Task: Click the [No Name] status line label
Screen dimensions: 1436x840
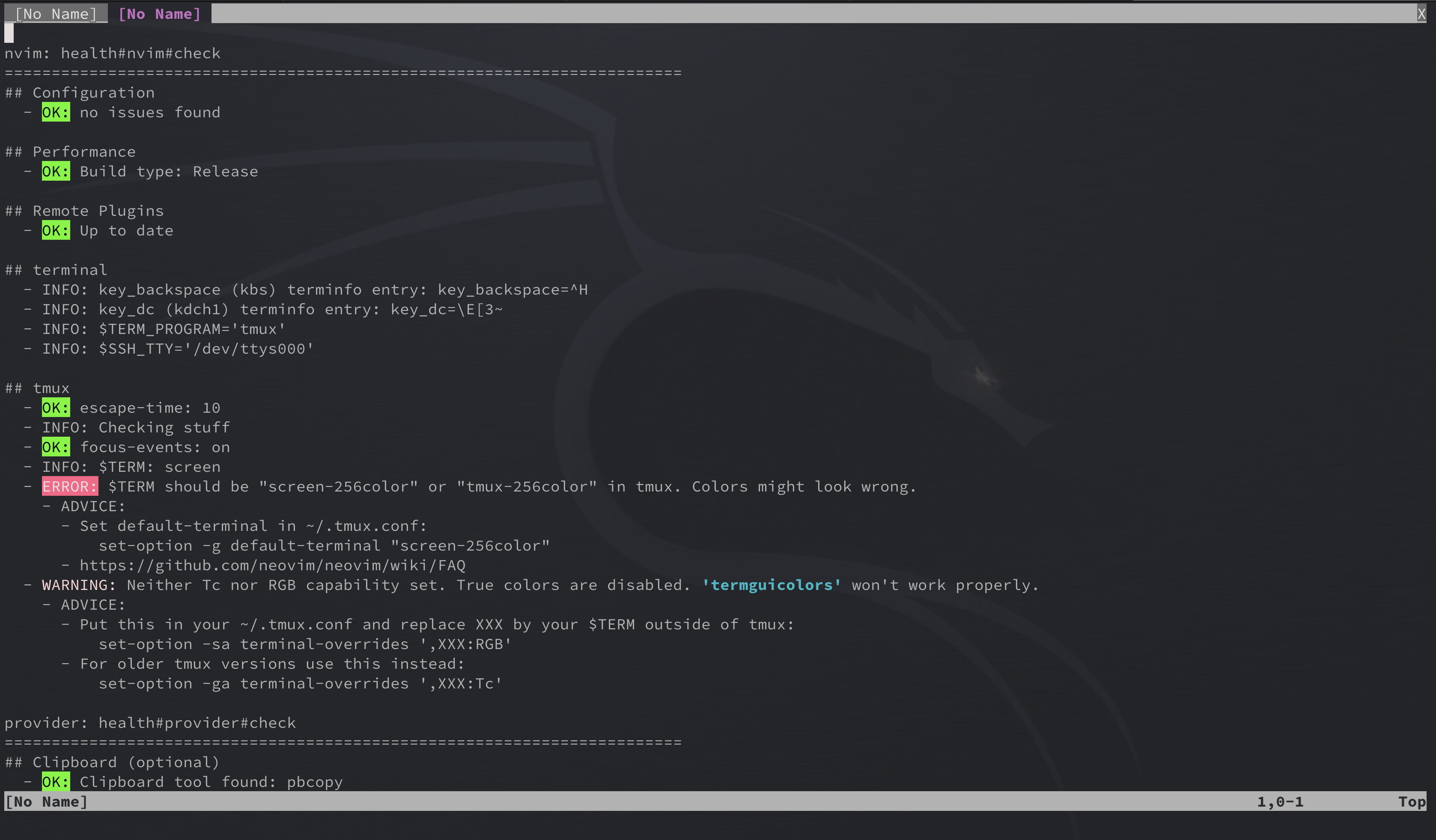Action: [46, 802]
